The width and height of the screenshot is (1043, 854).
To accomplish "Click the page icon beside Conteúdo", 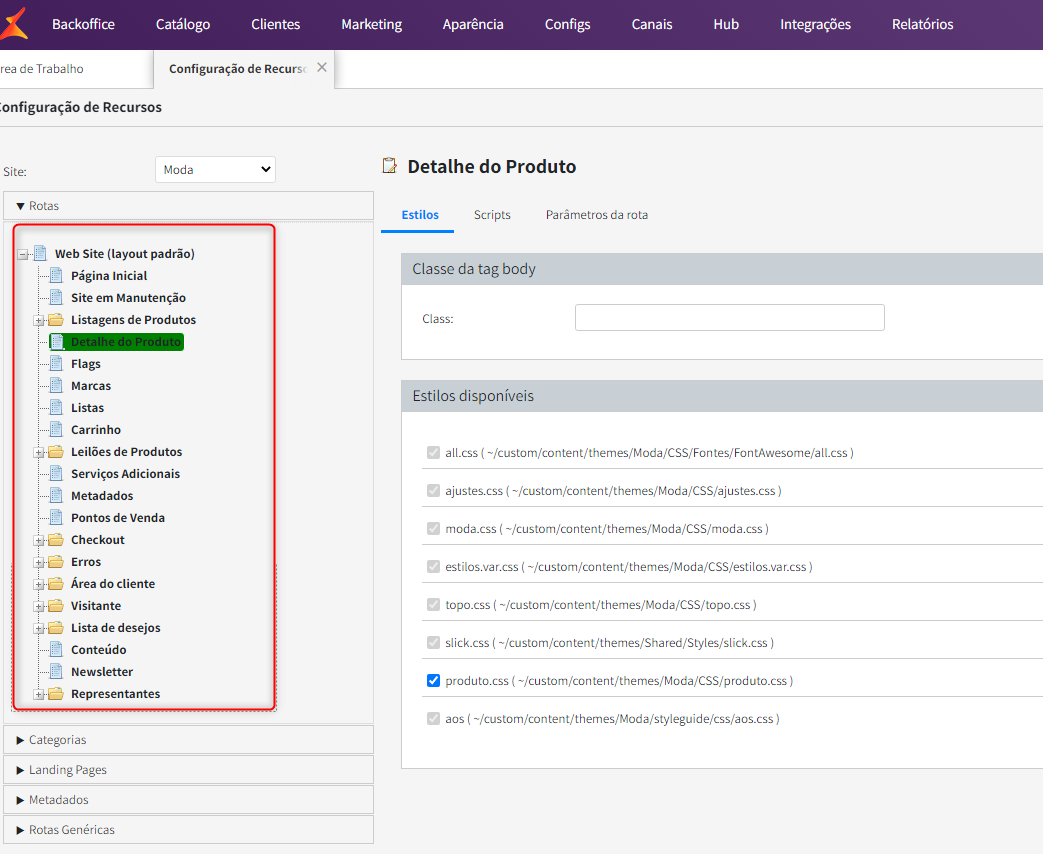I will pyautogui.click(x=57, y=649).
